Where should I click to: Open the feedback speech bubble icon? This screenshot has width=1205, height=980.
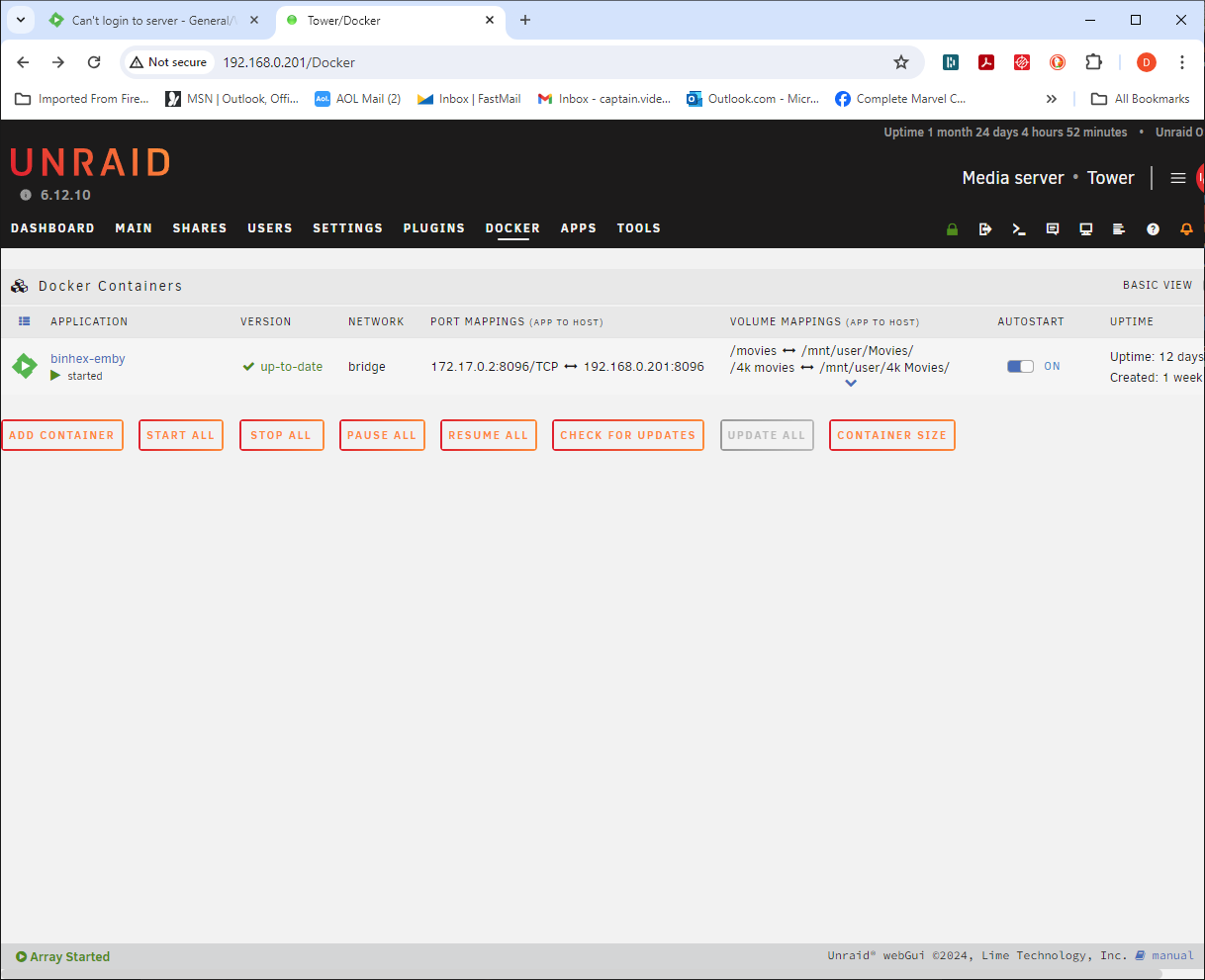pyautogui.click(x=1053, y=229)
